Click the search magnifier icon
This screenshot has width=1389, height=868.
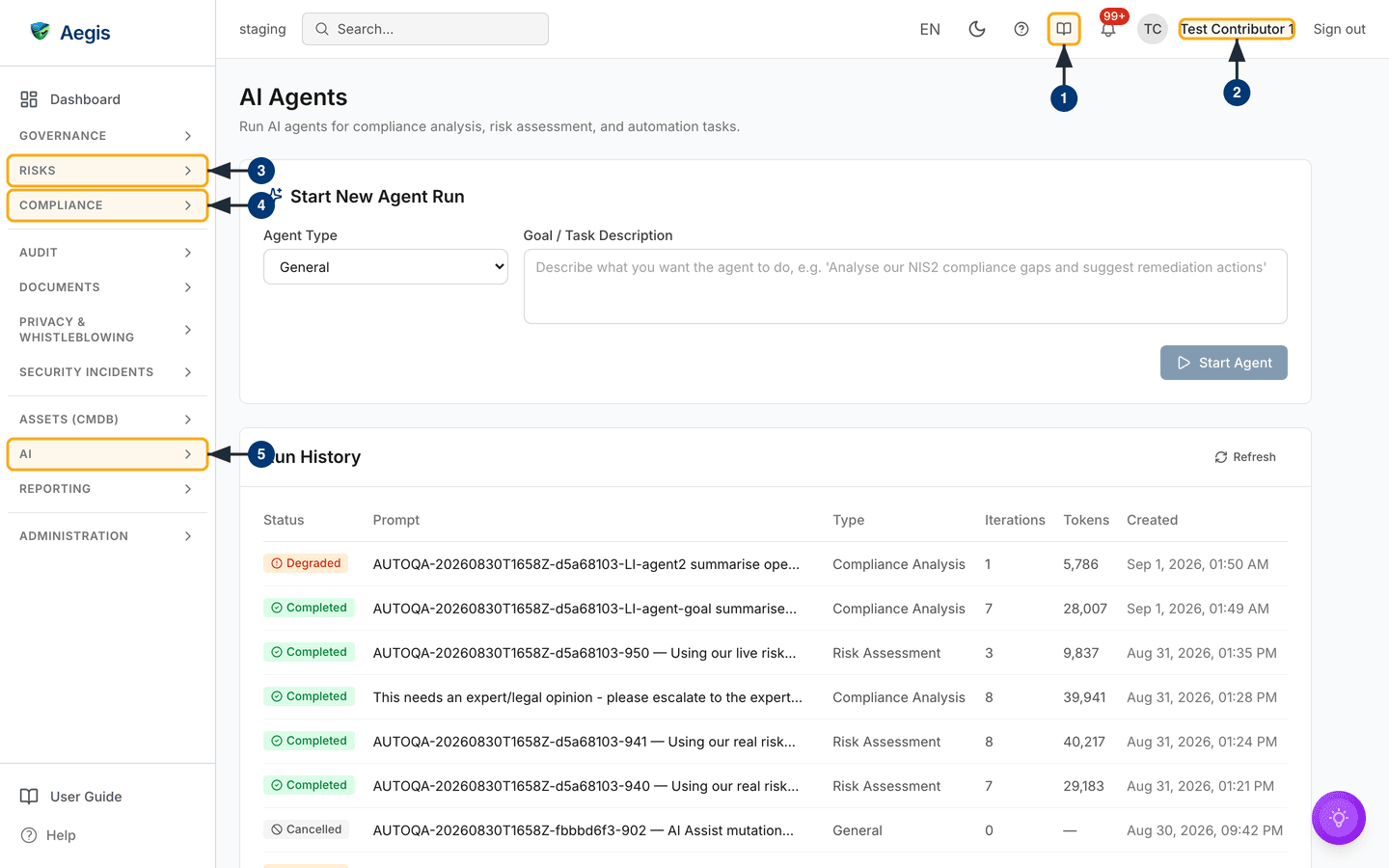pyautogui.click(x=322, y=29)
